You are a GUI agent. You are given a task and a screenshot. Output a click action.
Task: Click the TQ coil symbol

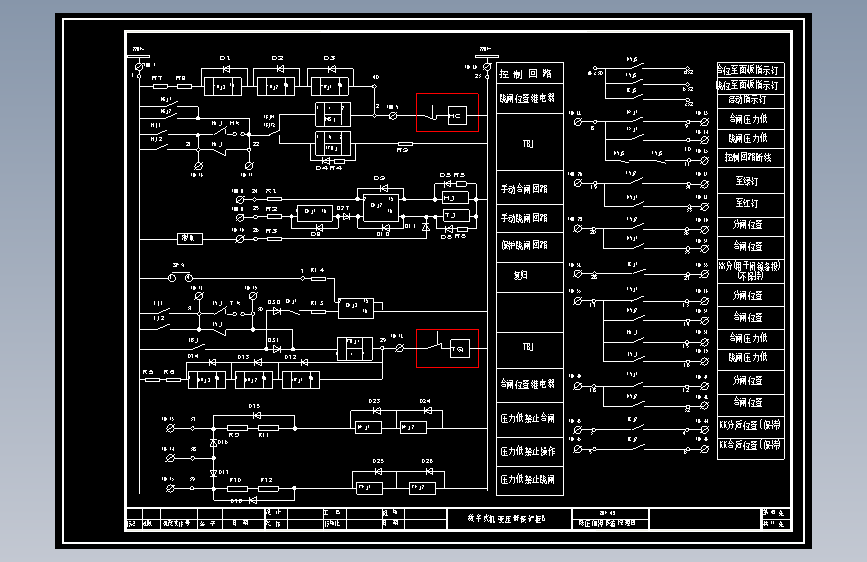(459, 348)
